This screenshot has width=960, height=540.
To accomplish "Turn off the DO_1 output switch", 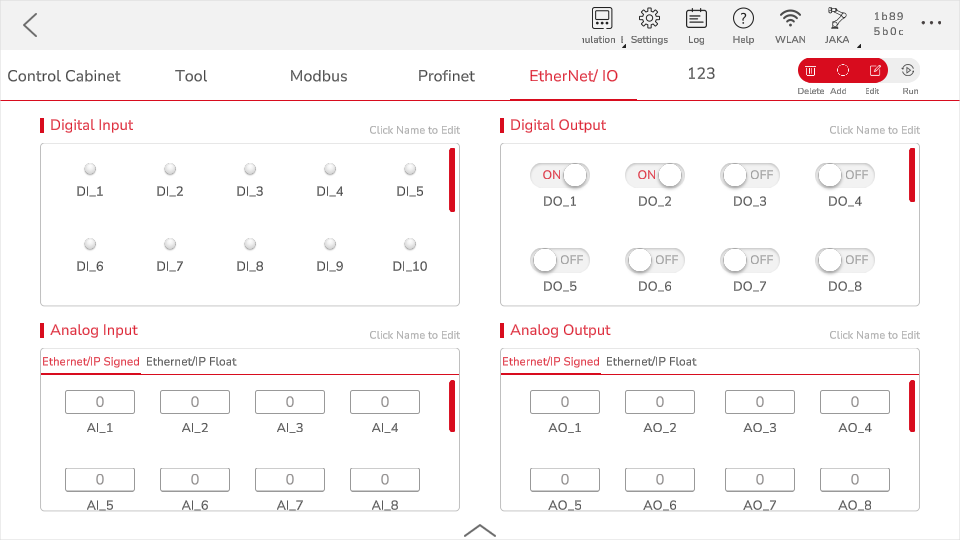I will 560,175.
